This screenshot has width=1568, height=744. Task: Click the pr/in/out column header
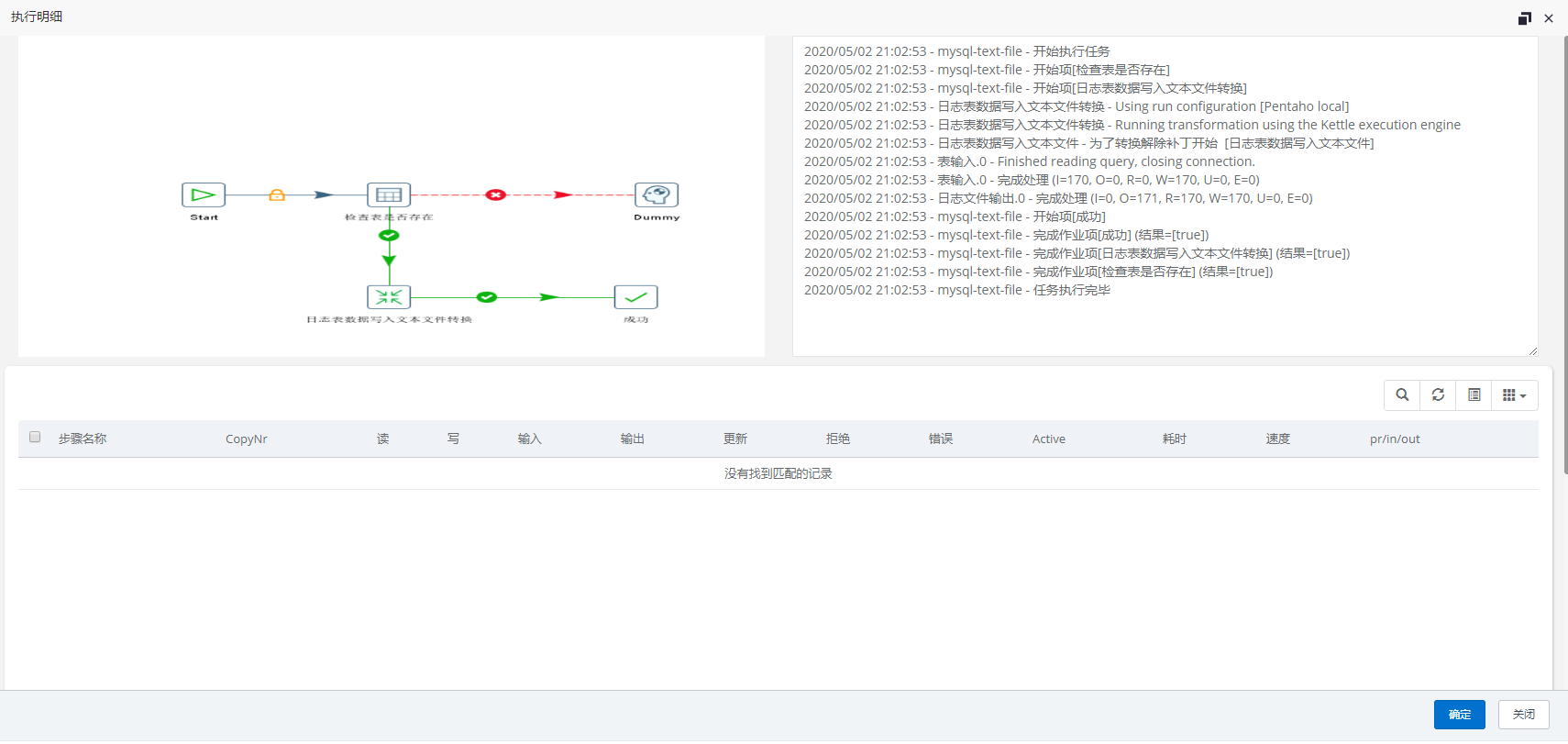[1395, 439]
